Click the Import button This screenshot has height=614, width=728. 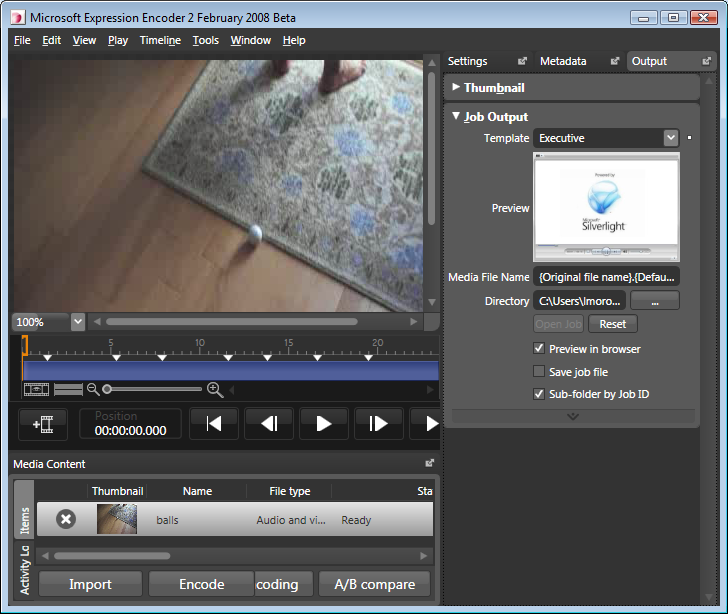click(x=91, y=584)
